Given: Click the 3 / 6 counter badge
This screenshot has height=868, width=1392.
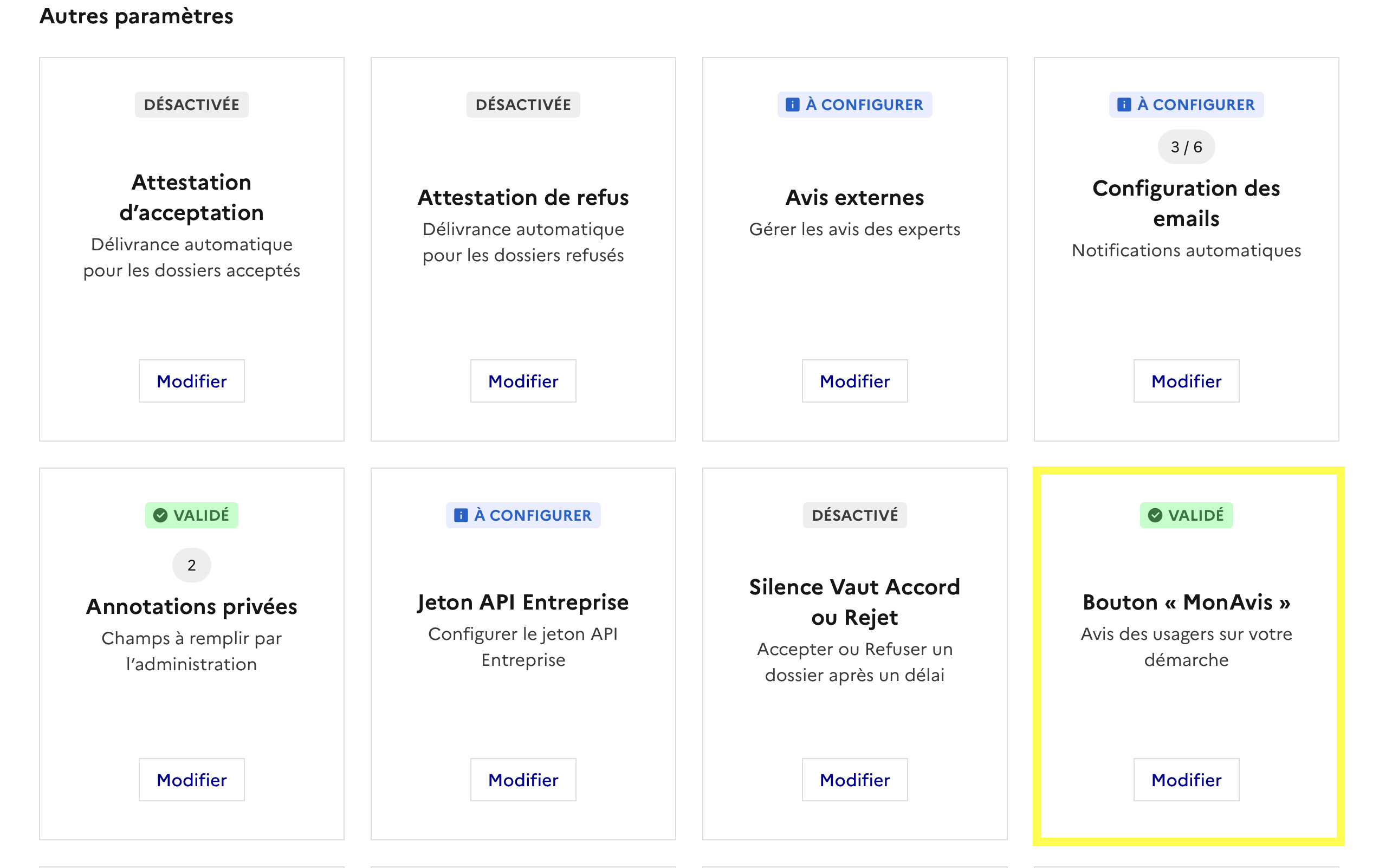Looking at the screenshot, I should pos(1186,147).
